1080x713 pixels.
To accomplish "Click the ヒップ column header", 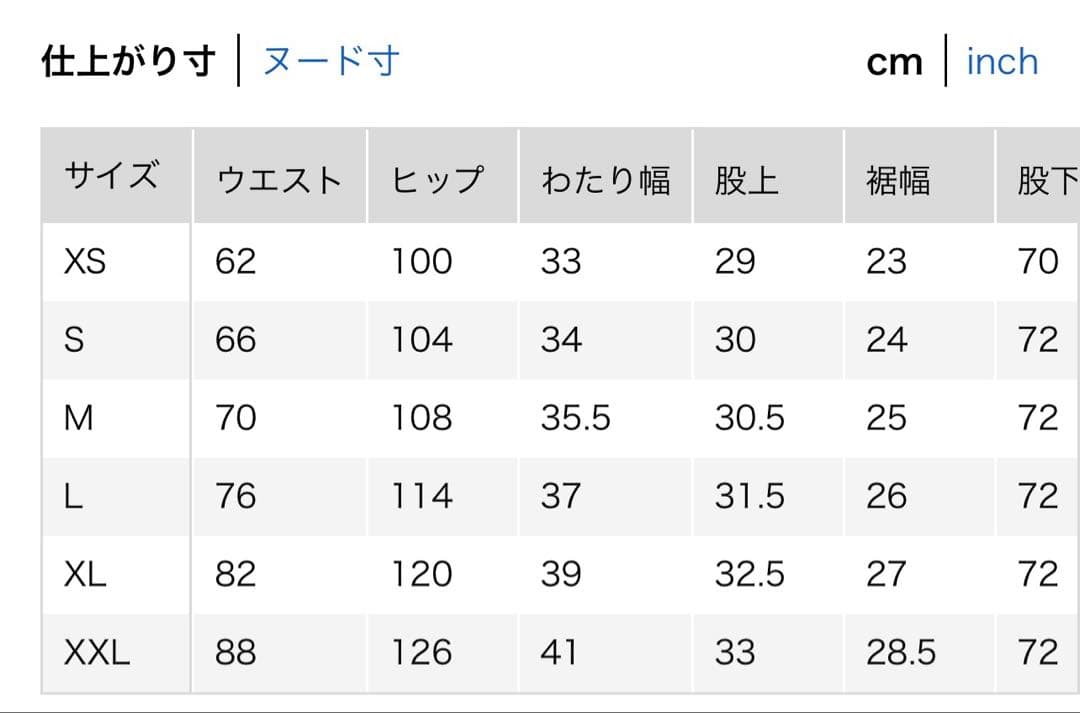I will tap(438, 180).
